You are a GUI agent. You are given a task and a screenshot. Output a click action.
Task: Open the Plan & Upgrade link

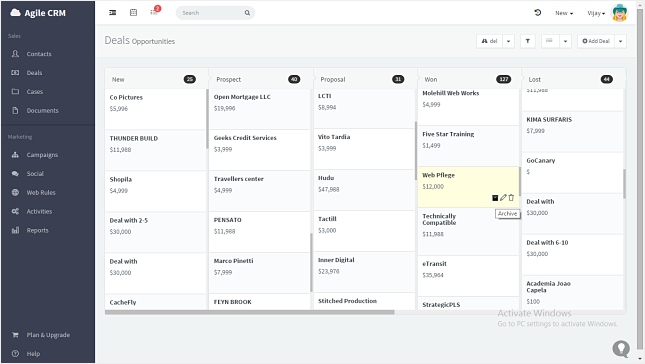48,335
